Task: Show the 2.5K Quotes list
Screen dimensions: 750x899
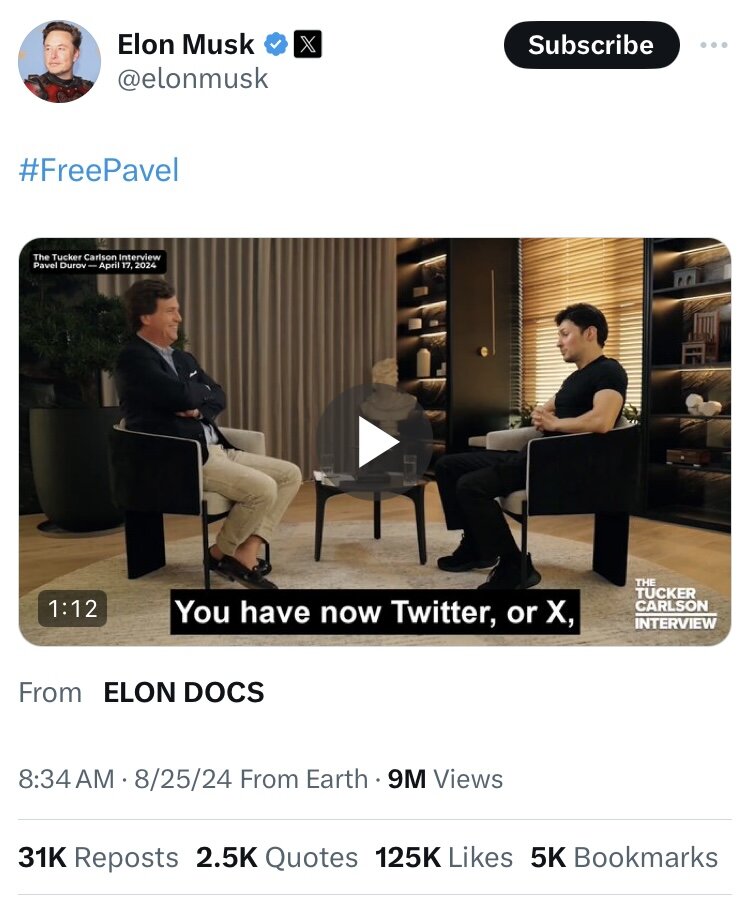Action: pos(277,857)
